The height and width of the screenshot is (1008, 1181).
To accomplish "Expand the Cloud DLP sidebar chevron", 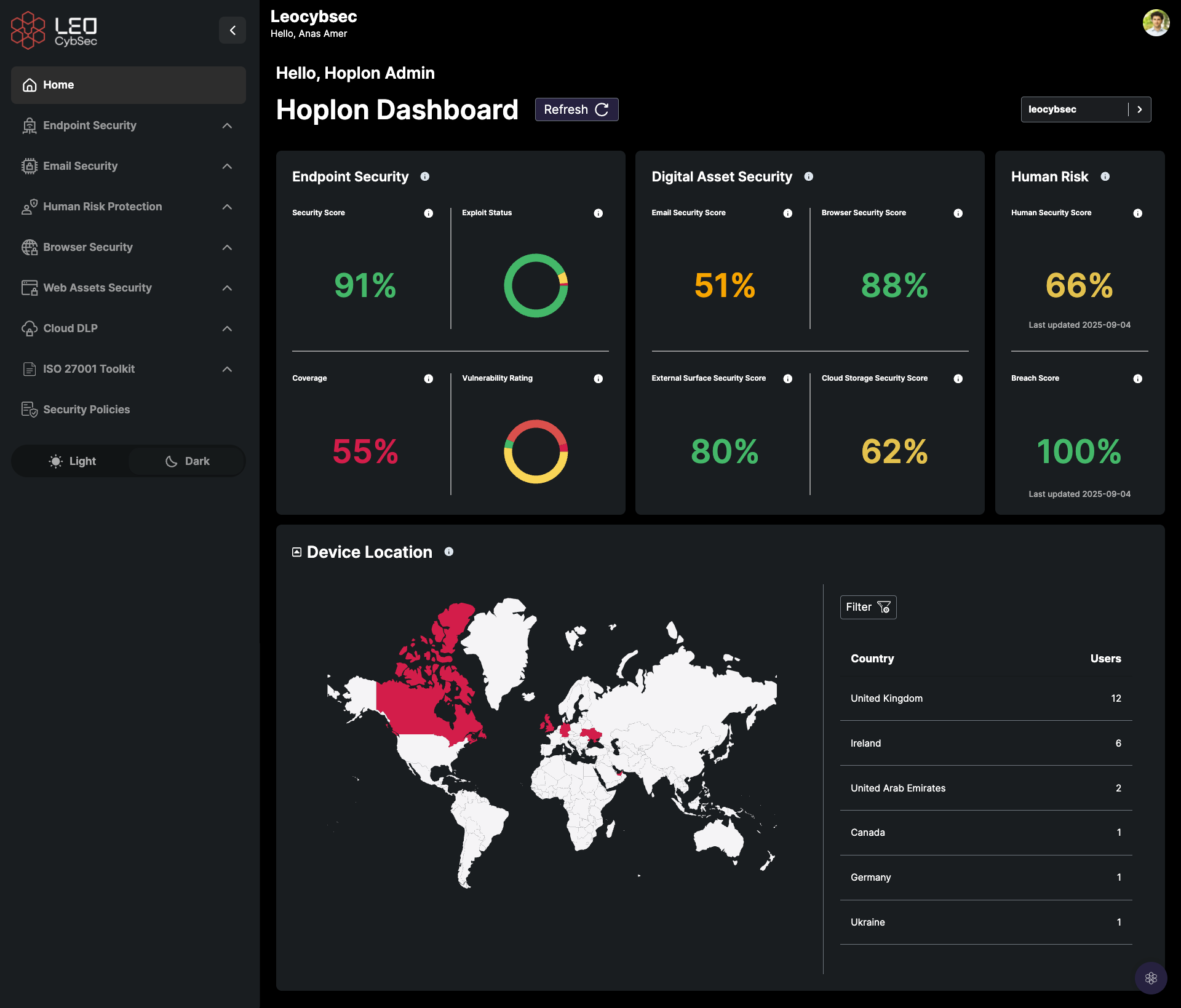I will [x=227, y=328].
